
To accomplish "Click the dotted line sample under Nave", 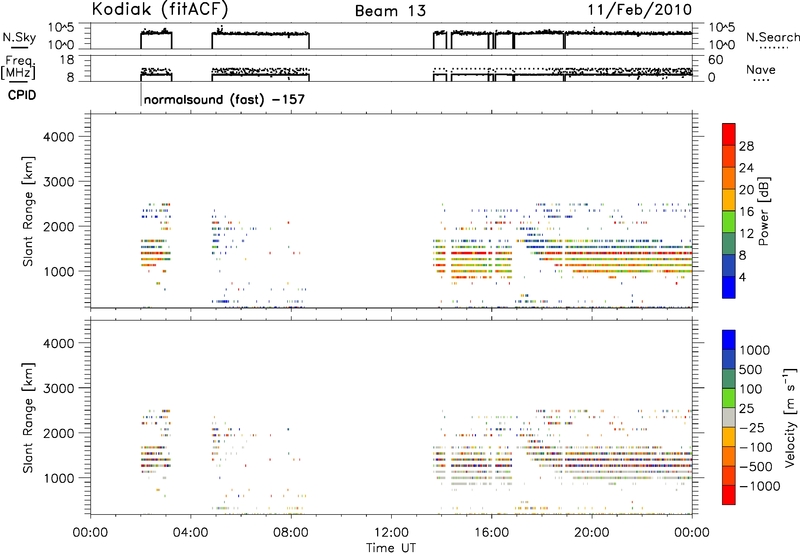I will (761, 80).
